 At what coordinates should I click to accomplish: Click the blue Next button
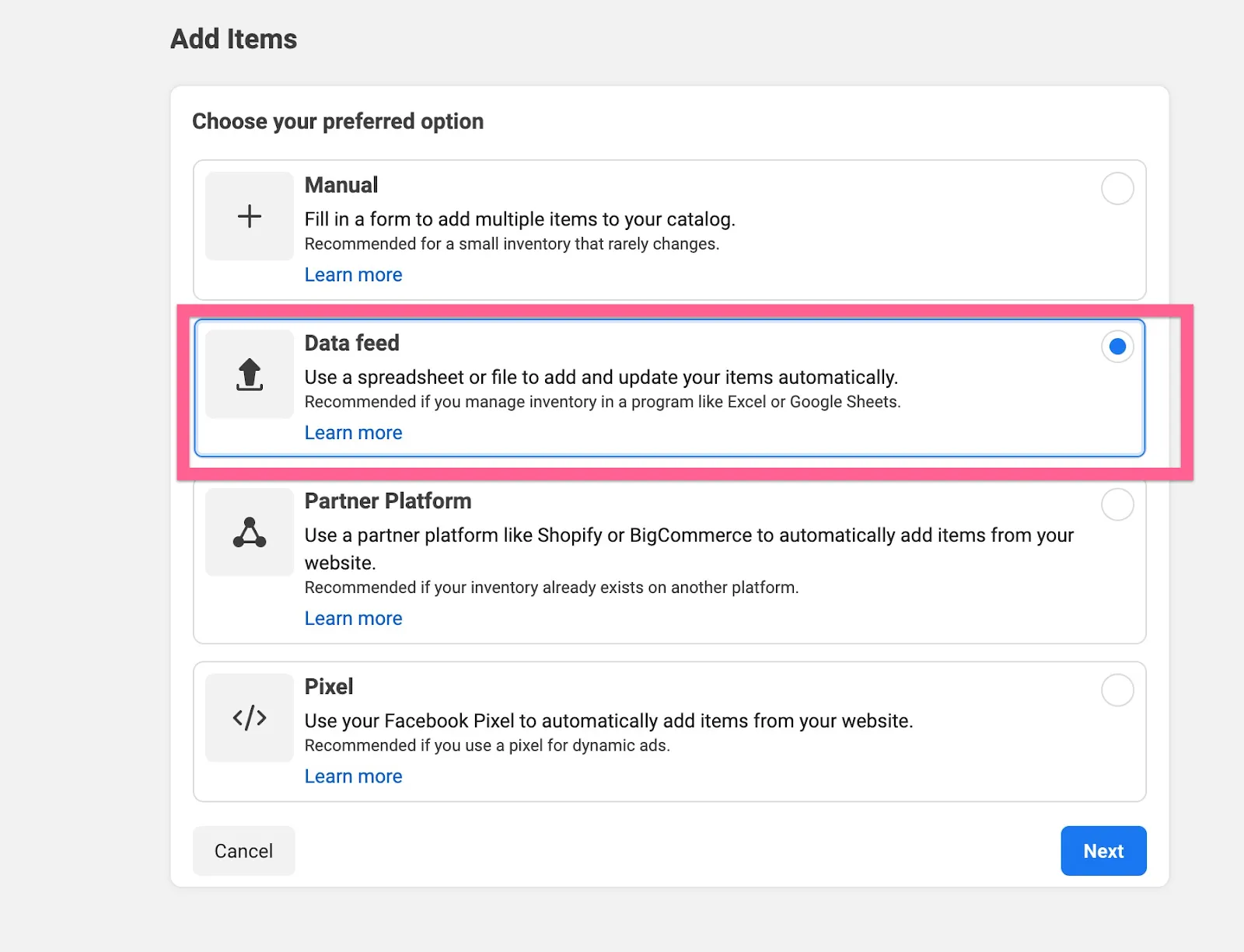point(1103,851)
